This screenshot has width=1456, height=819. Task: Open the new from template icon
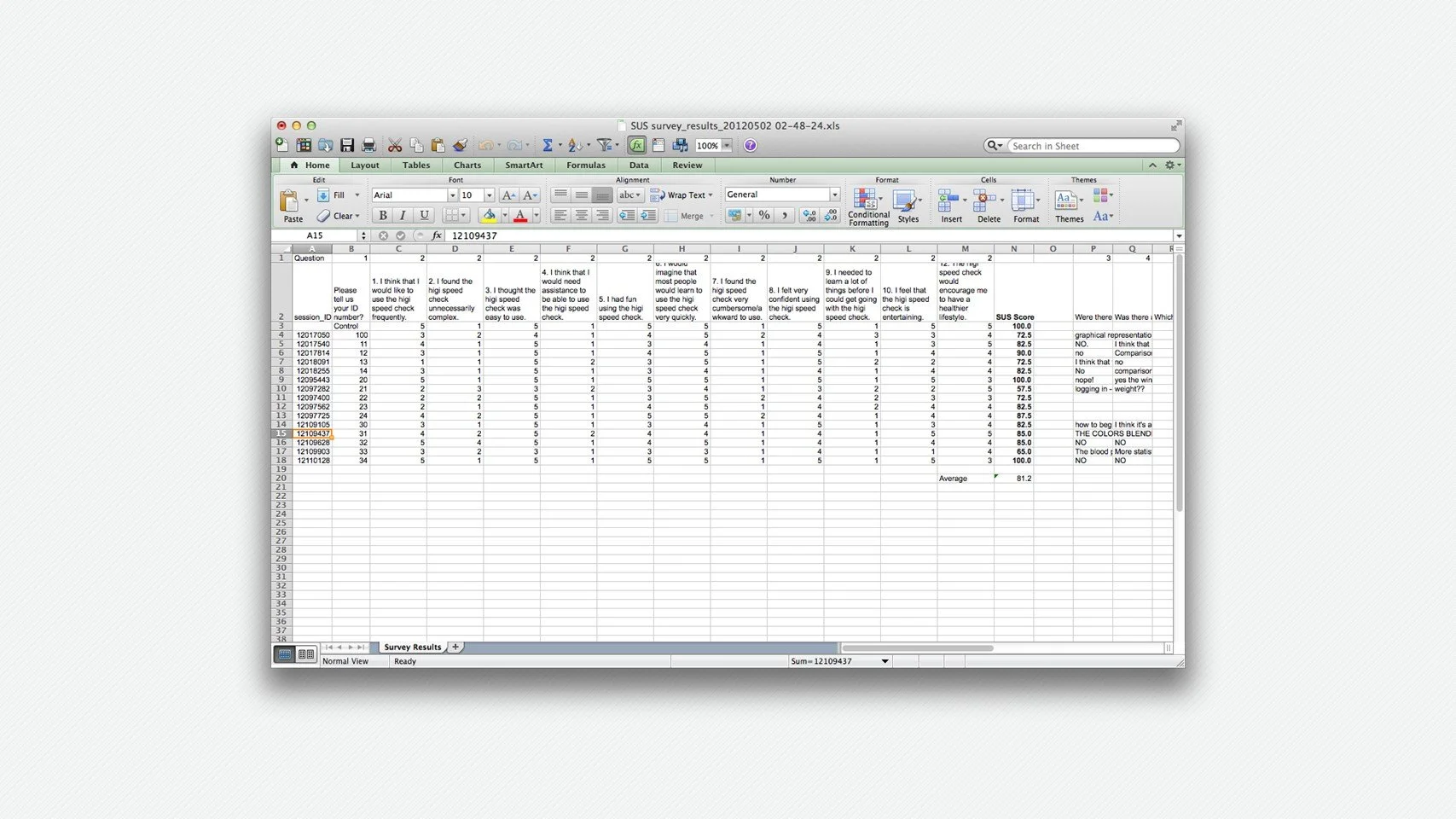click(x=304, y=145)
